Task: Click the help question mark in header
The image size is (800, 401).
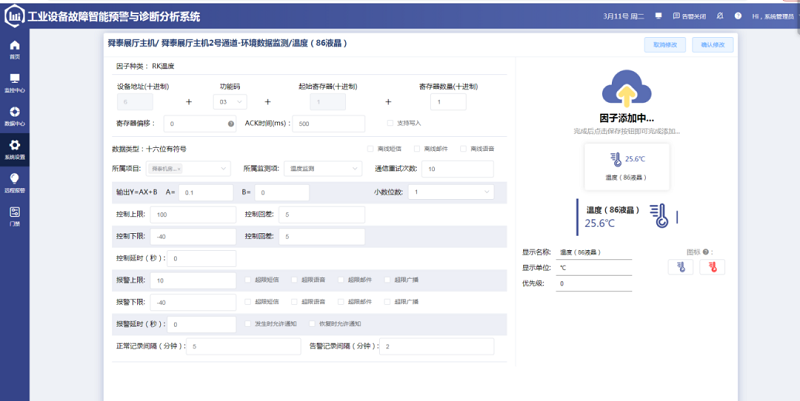Action: click(738, 16)
